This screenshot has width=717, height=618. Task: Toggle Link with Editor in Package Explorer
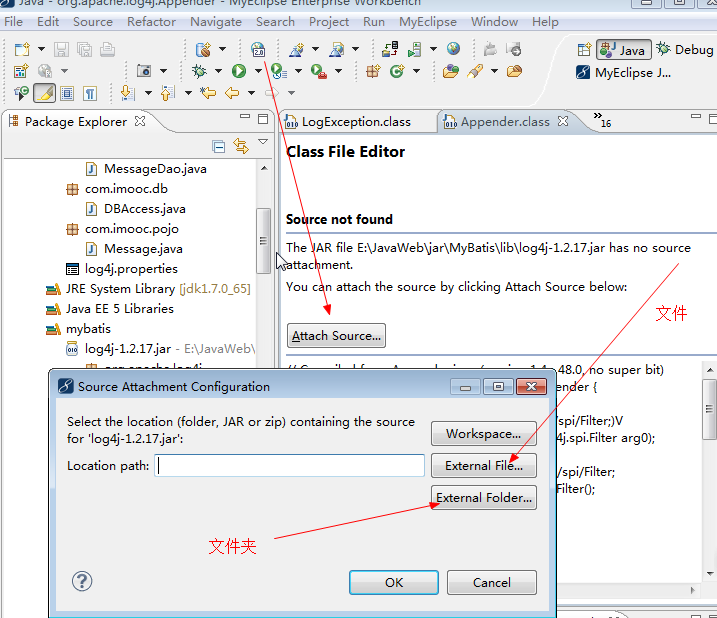241,146
